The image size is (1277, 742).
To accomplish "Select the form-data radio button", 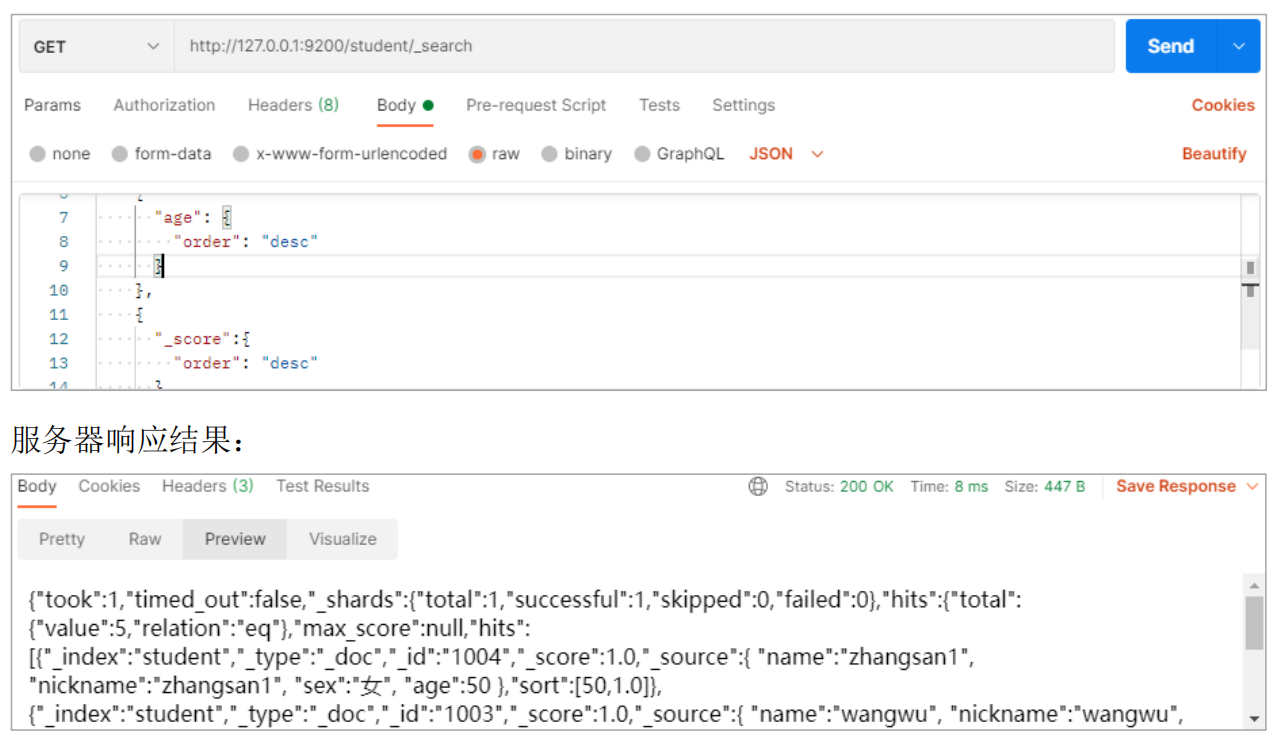I will pyautogui.click(x=120, y=154).
